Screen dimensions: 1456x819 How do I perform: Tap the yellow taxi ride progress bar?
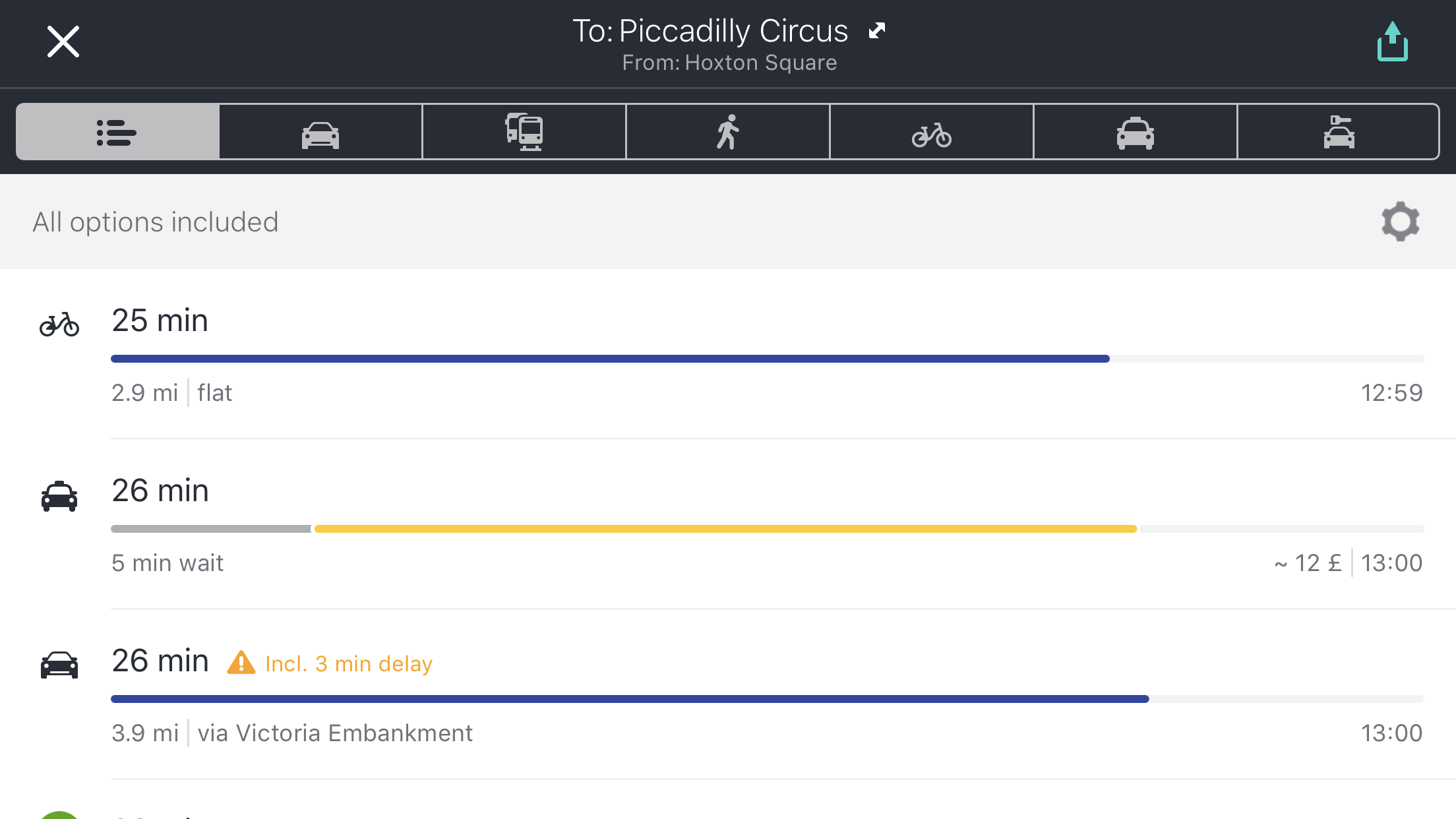pyautogui.click(x=725, y=529)
